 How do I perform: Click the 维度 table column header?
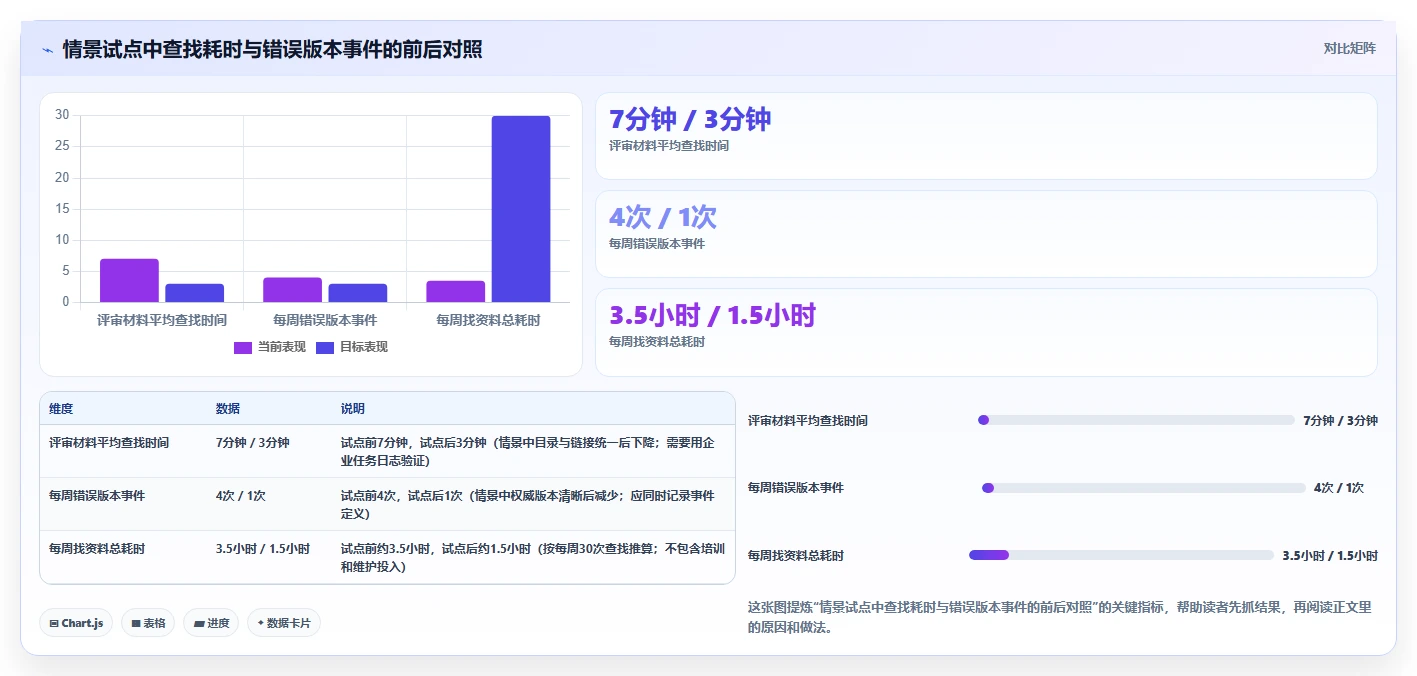tap(61, 409)
